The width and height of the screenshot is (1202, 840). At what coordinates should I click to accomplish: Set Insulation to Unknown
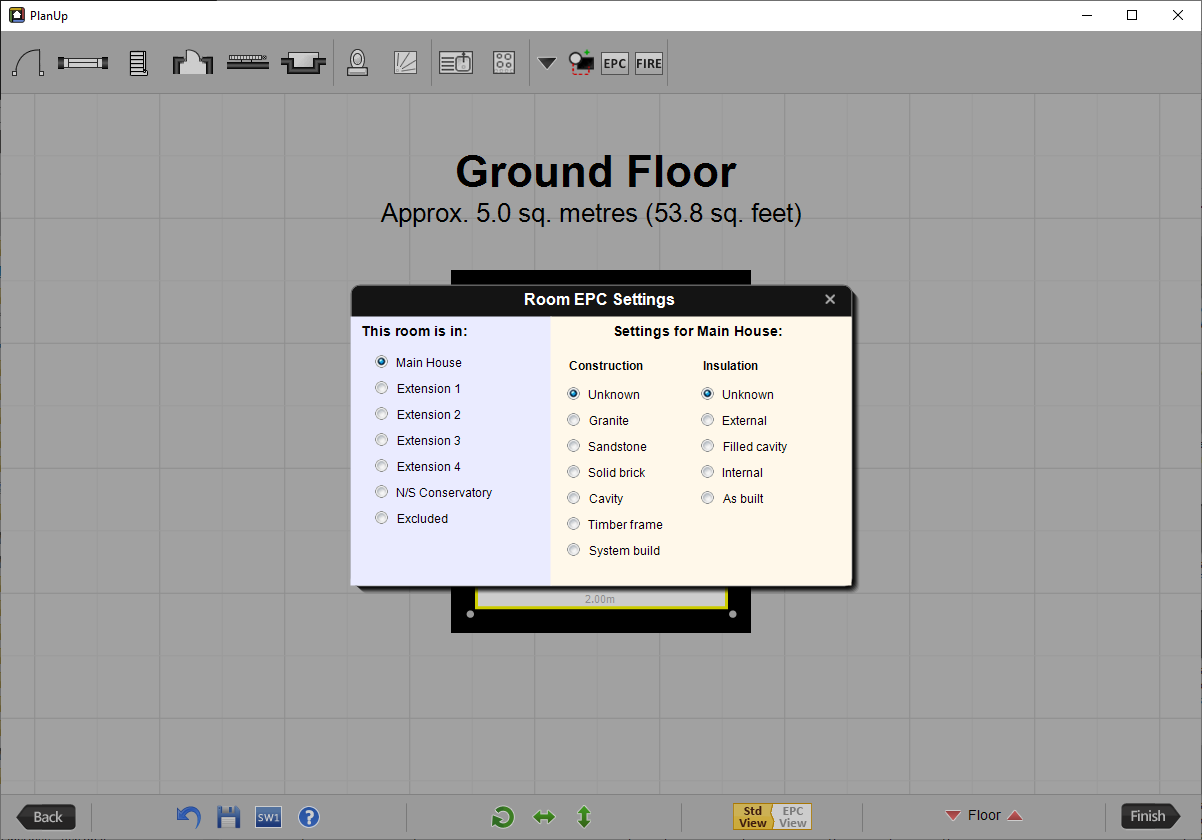click(707, 394)
